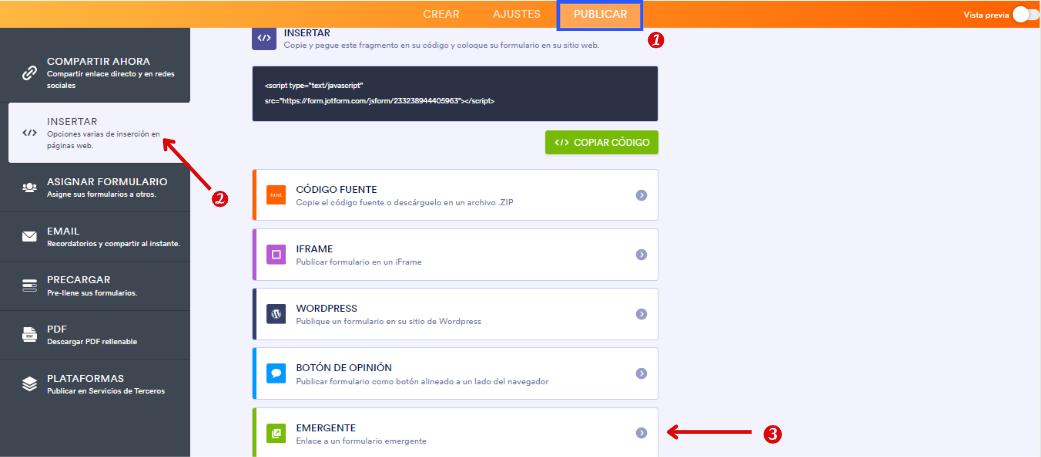Open the EMAIL sidebar section

coord(95,237)
